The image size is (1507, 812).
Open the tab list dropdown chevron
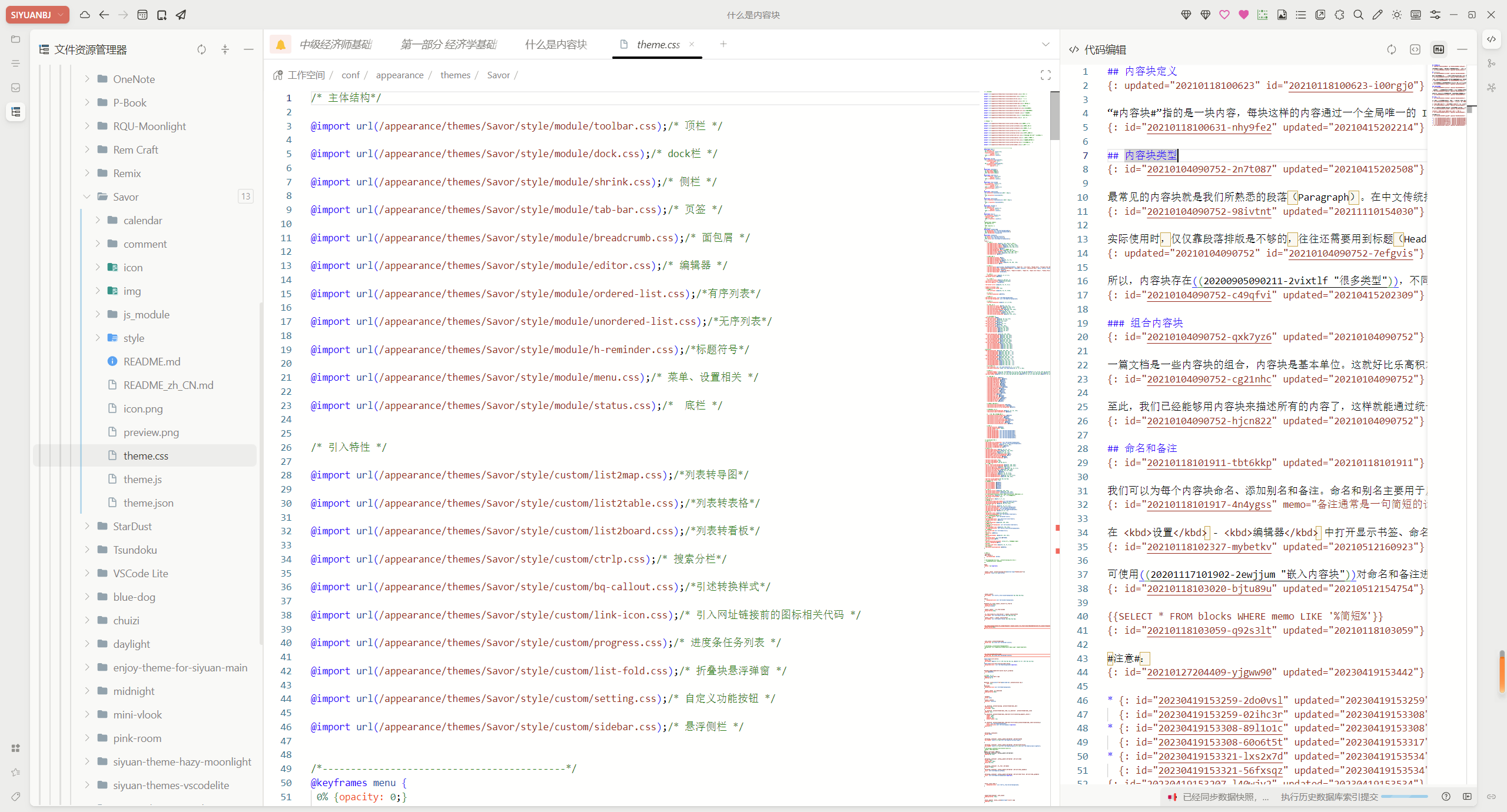tap(1045, 44)
